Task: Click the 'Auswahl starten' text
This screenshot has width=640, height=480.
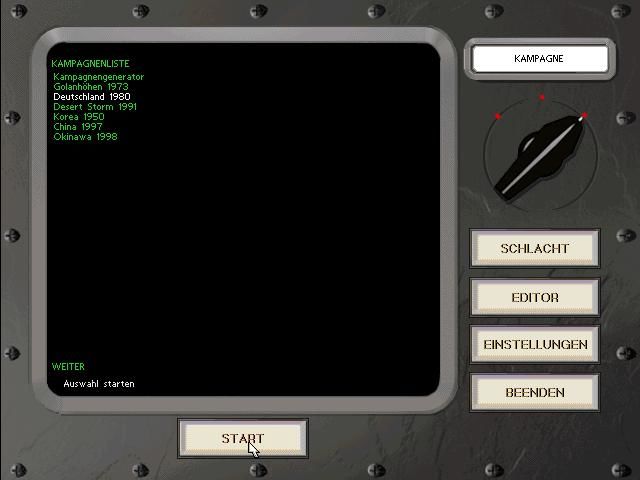Action: pyautogui.click(x=99, y=384)
